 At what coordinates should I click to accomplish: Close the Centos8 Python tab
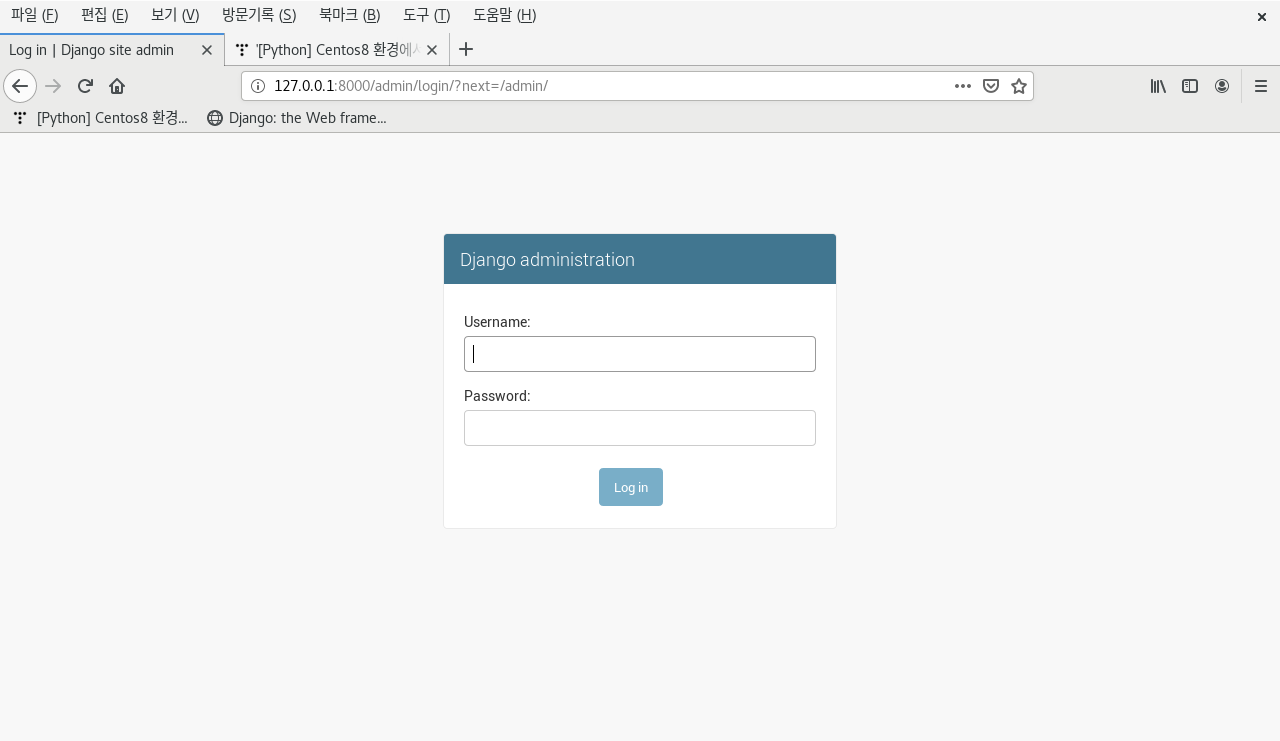(432, 50)
